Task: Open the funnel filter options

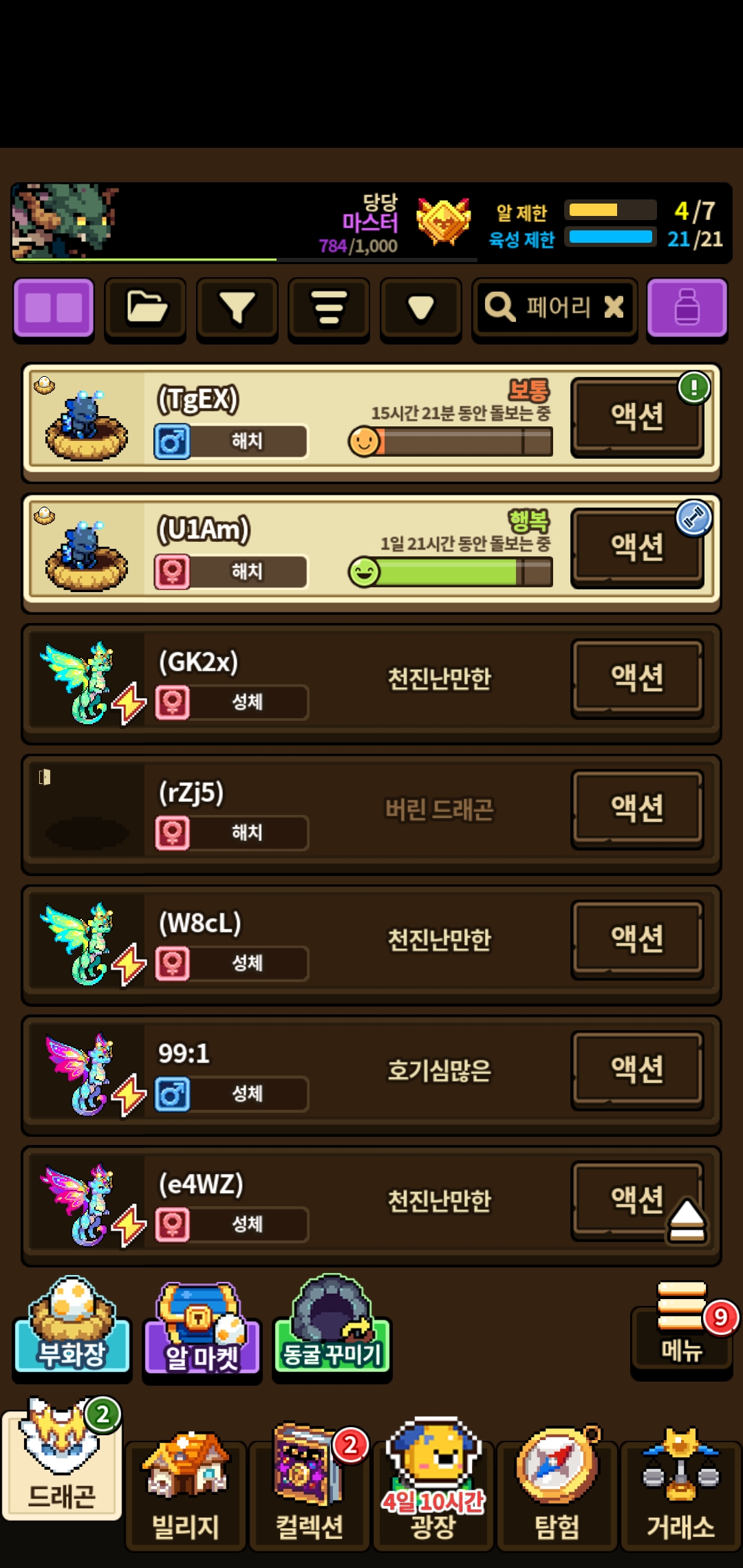Action: tap(237, 308)
